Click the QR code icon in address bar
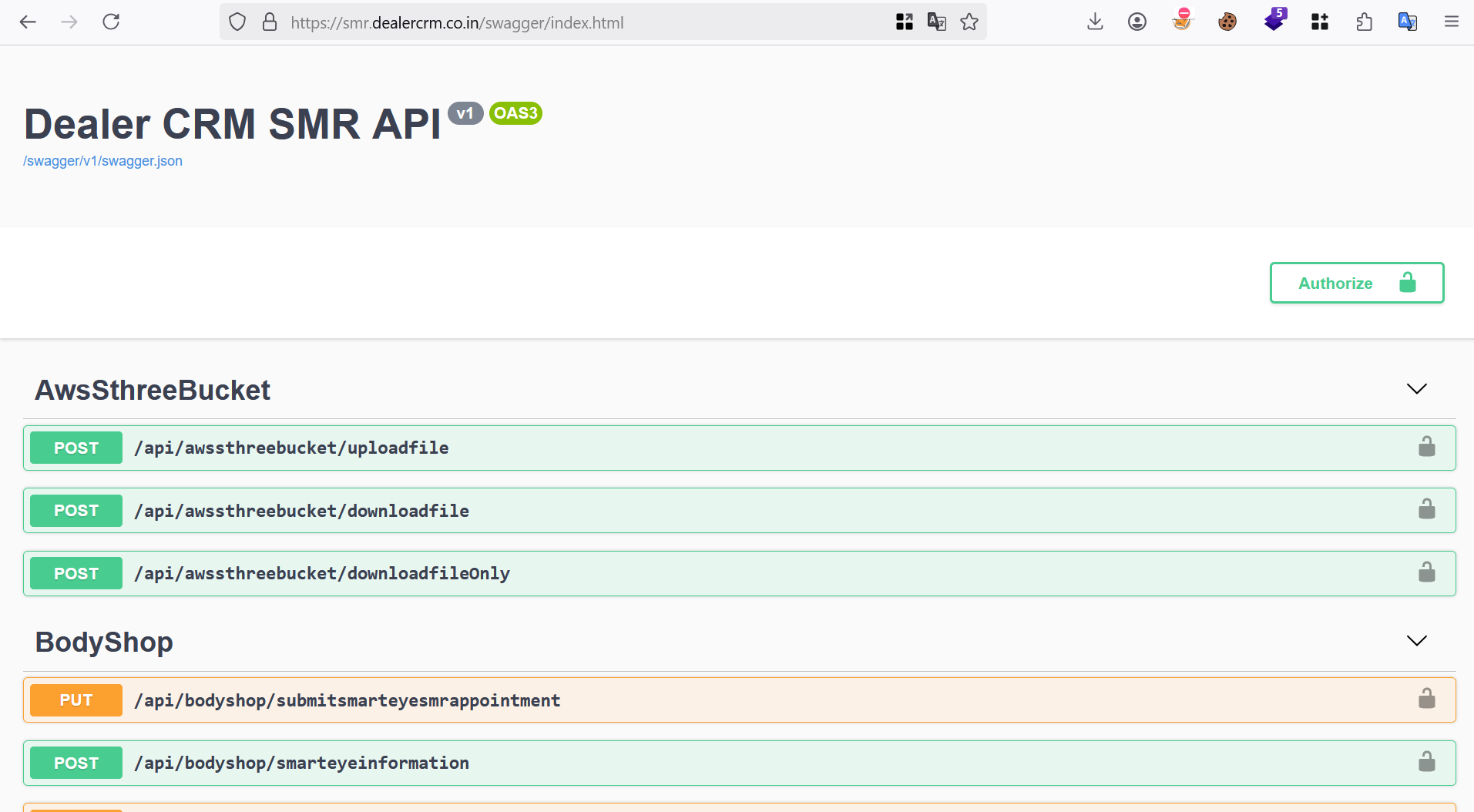The width and height of the screenshot is (1474, 812). [905, 22]
